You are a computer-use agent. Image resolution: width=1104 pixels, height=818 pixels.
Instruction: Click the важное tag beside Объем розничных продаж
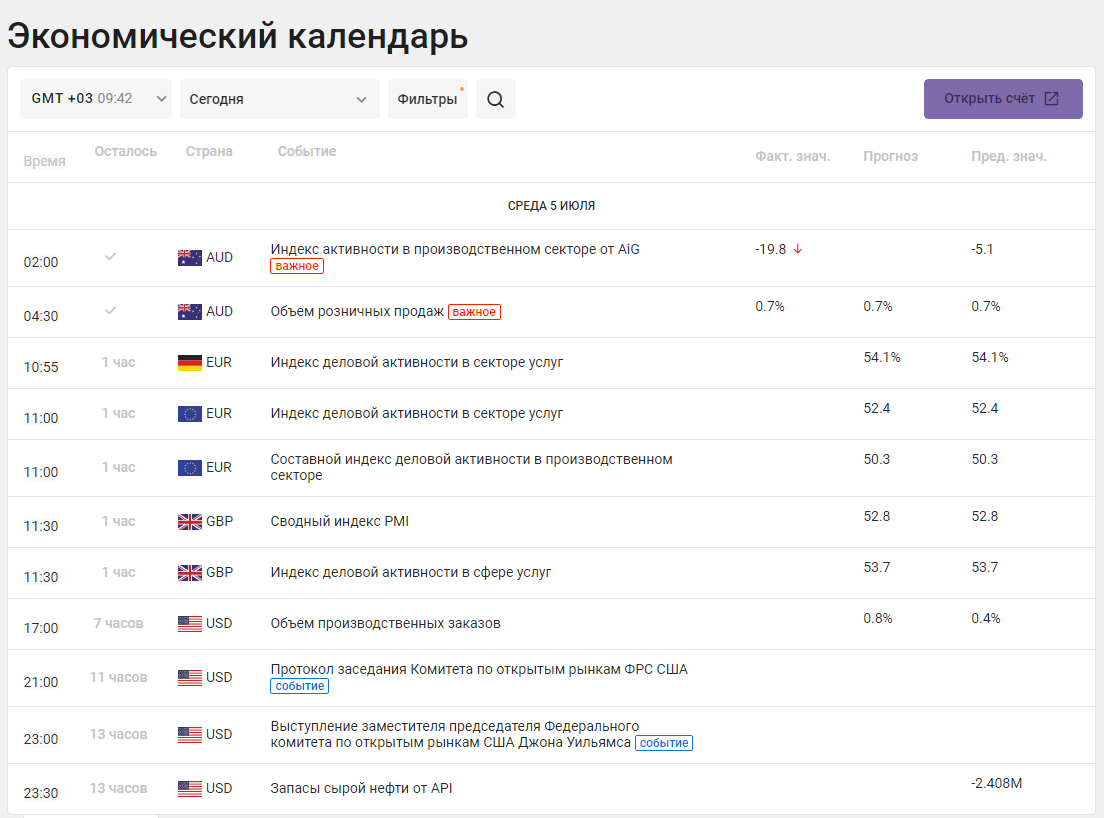474,312
